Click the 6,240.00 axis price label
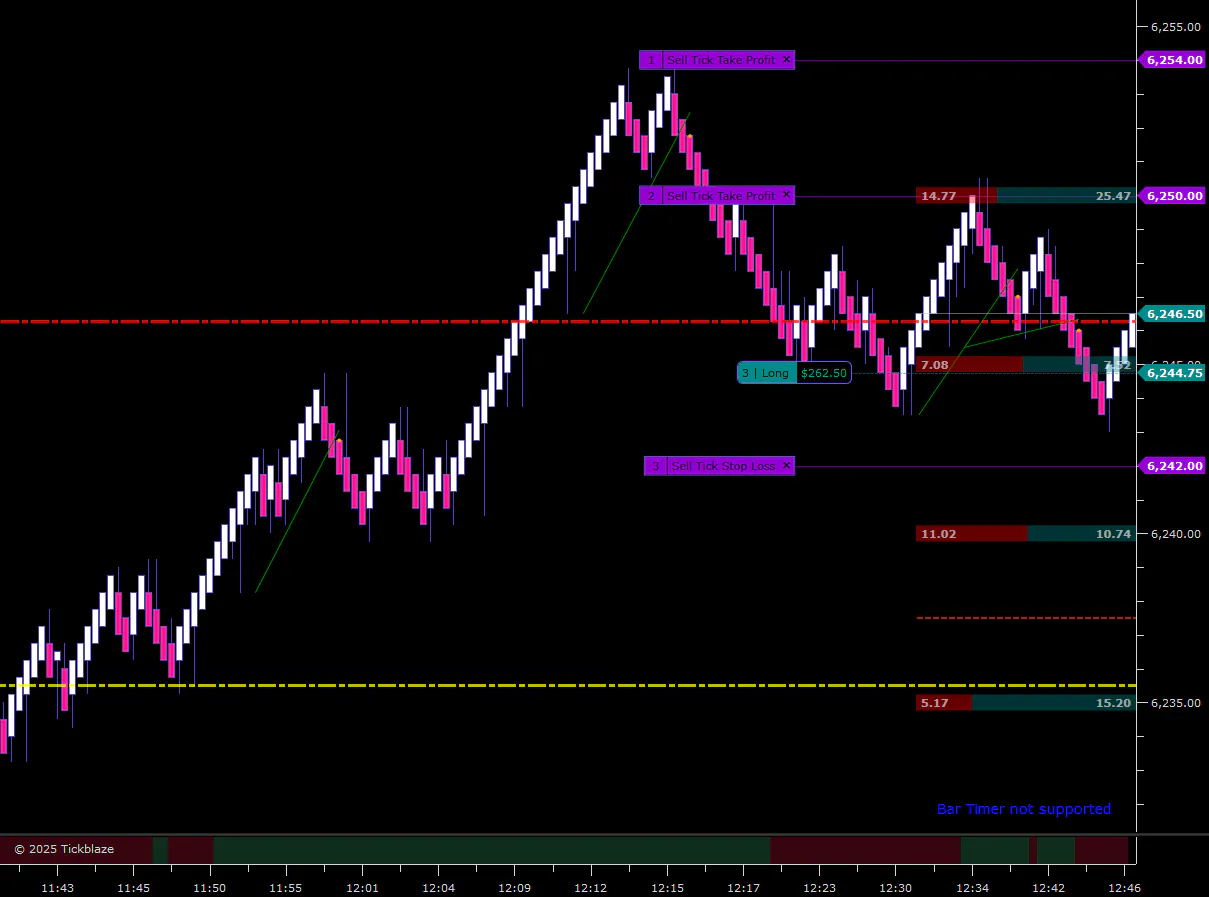1209x897 pixels. tap(1175, 534)
